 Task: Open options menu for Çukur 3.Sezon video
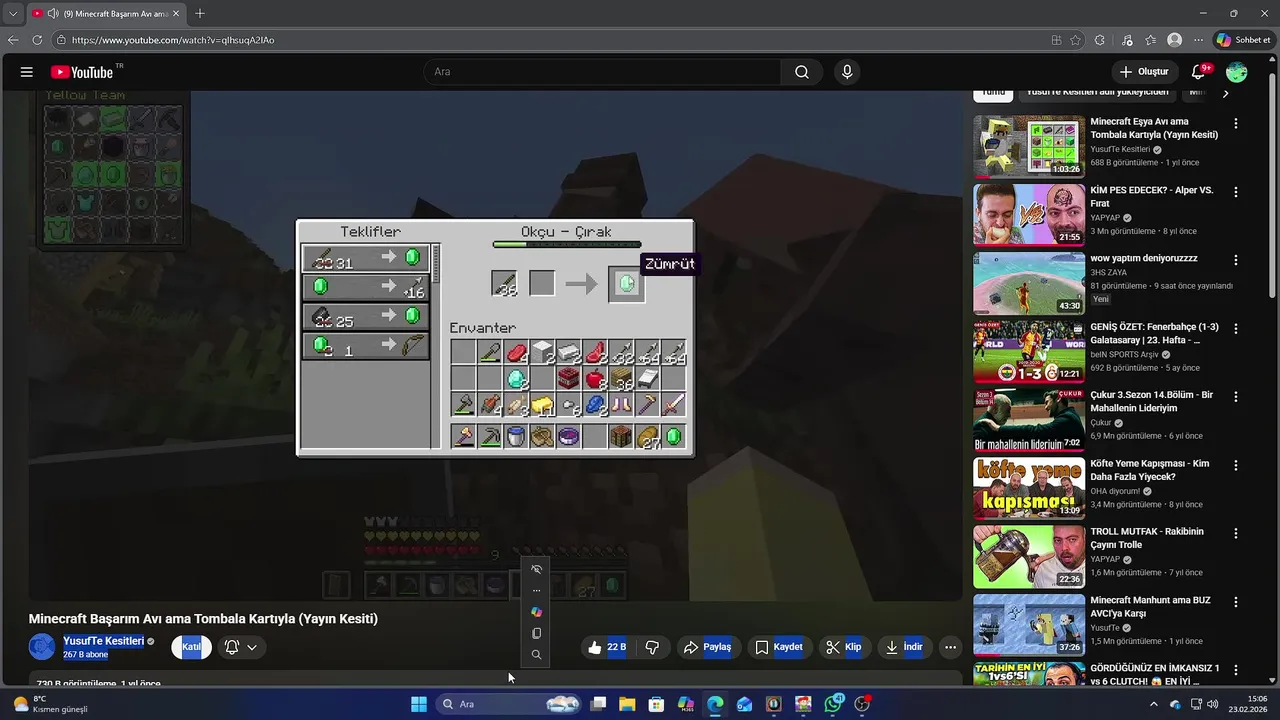pyautogui.click(x=1236, y=397)
